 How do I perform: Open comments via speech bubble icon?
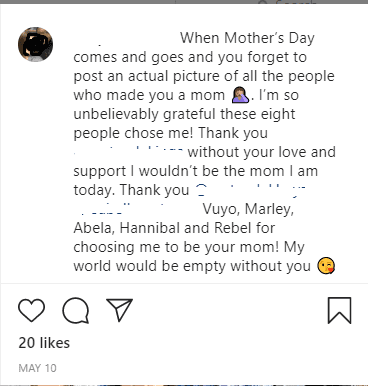point(76,310)
